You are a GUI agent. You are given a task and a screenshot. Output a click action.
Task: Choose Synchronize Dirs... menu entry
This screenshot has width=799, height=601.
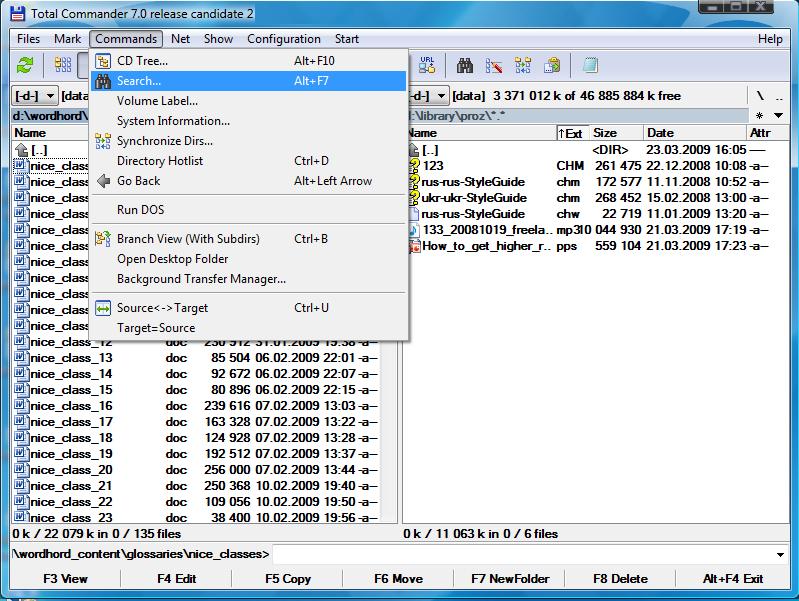pyautogui.click(x=249, y=141)
